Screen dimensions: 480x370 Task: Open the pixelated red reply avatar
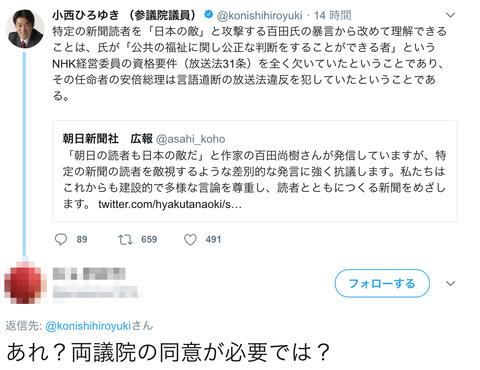point(25,283)
